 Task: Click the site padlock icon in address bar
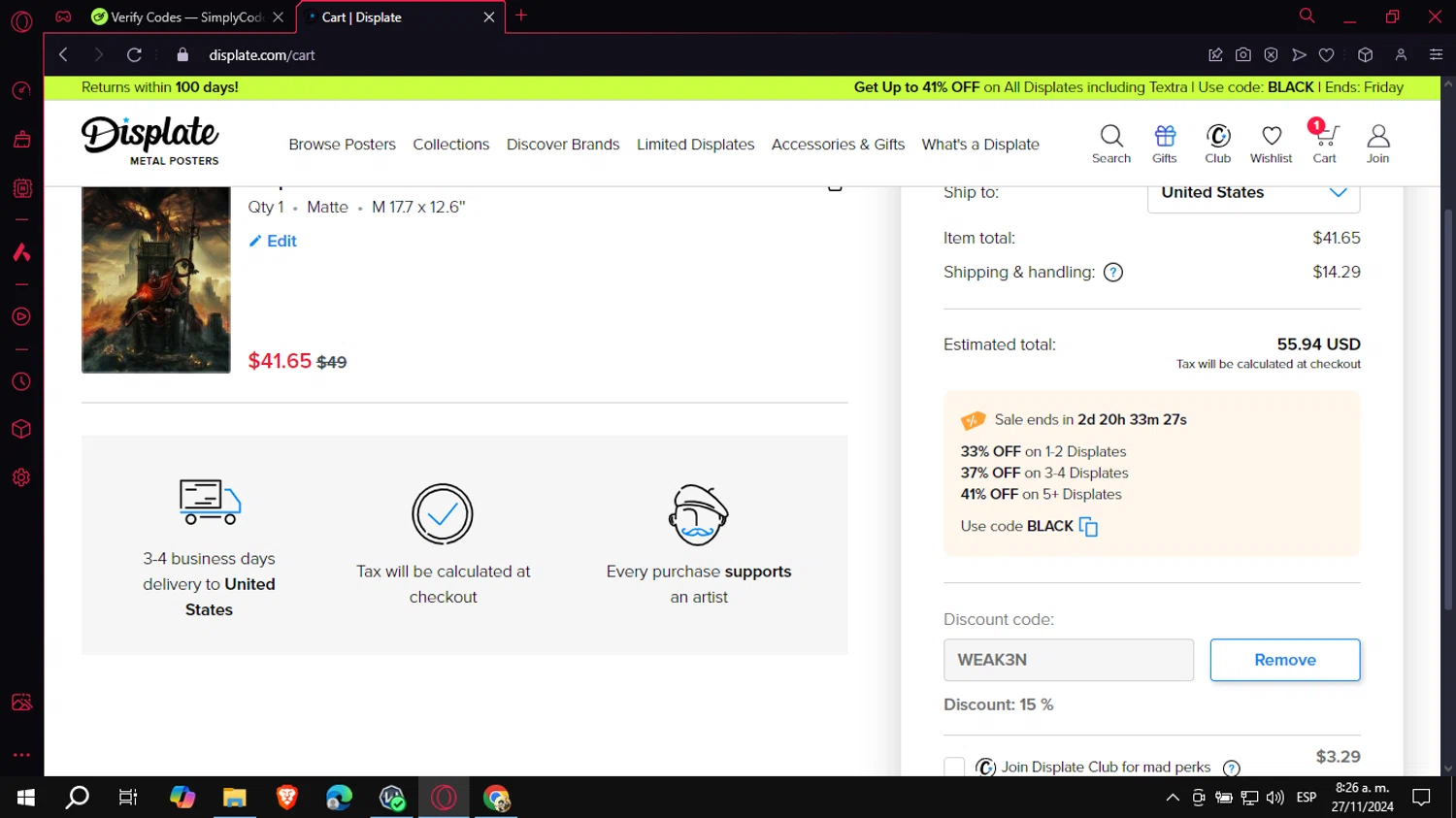(x=182, y=55)
